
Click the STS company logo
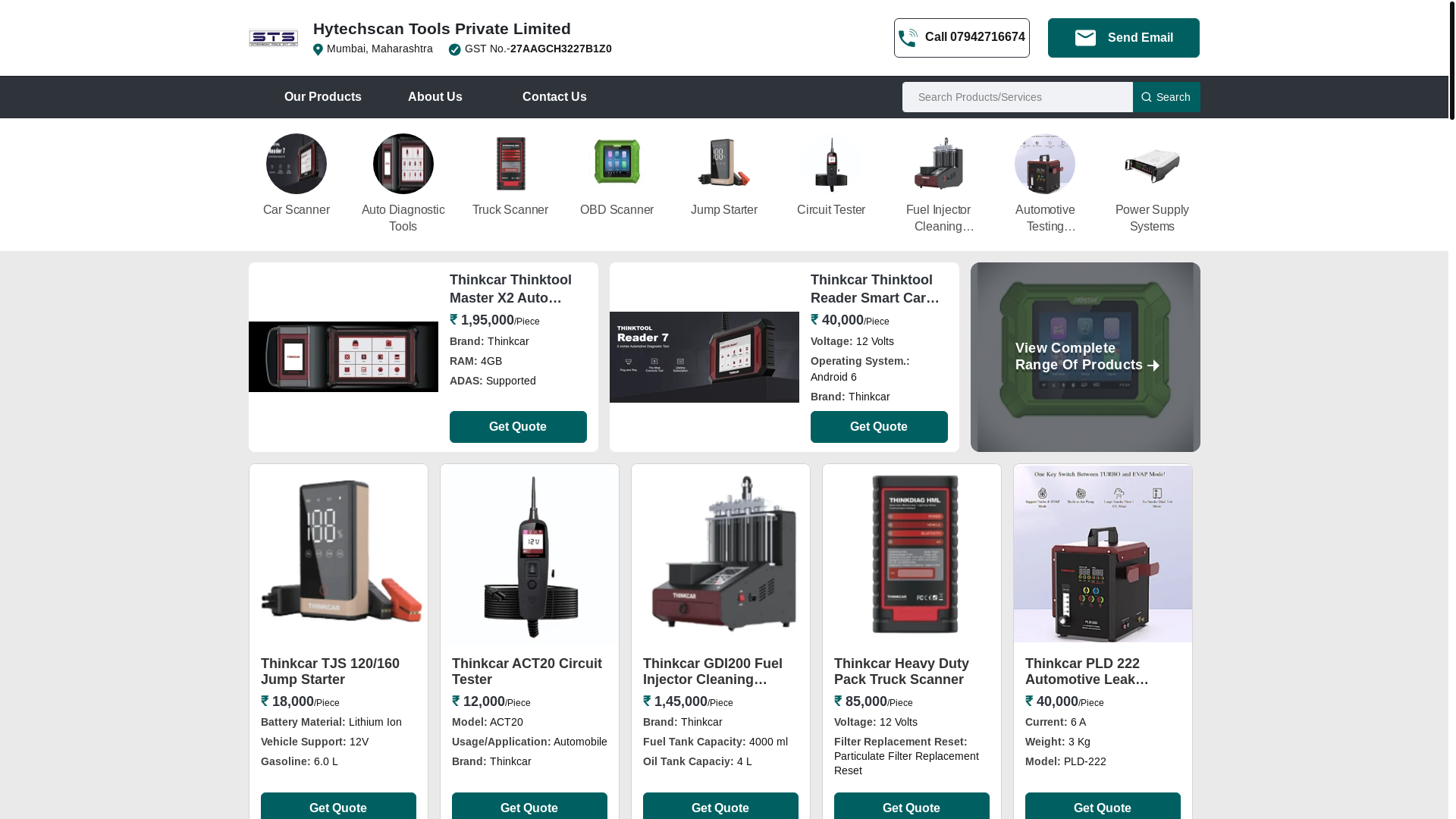point(273,38)
